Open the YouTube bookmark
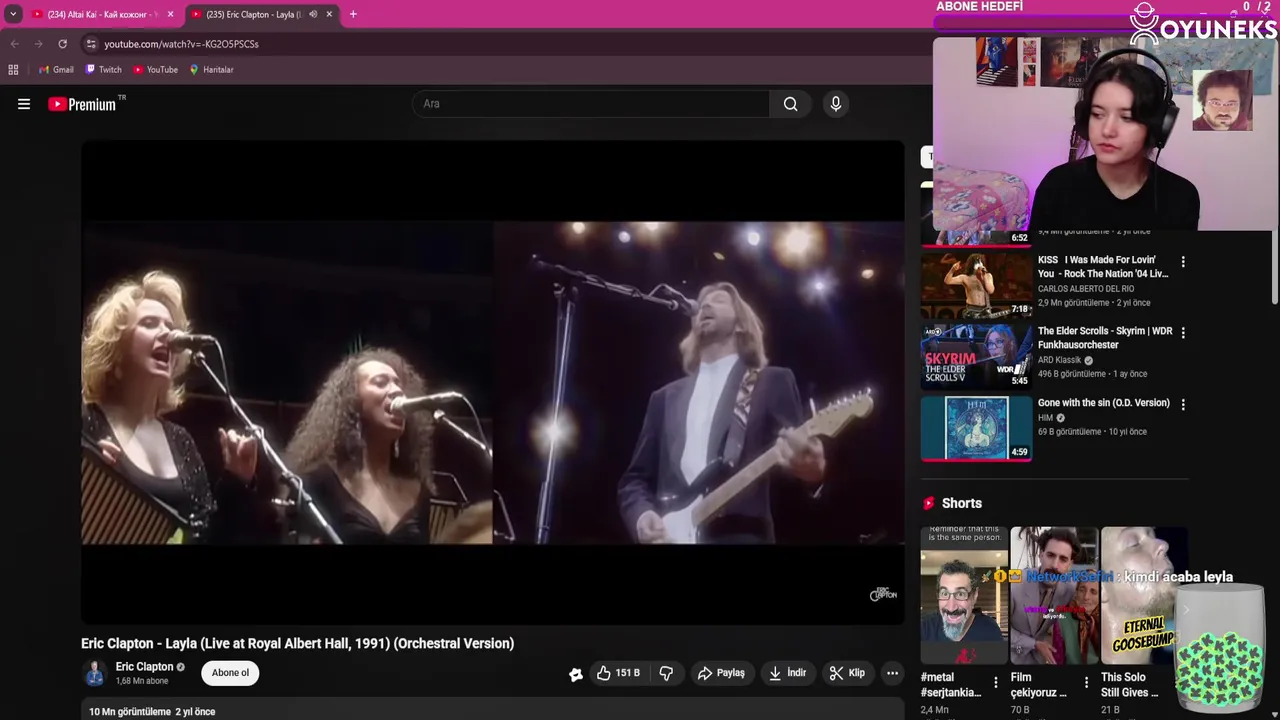The height and width of the screenshot is (720, 1280). tap(155, 70)
